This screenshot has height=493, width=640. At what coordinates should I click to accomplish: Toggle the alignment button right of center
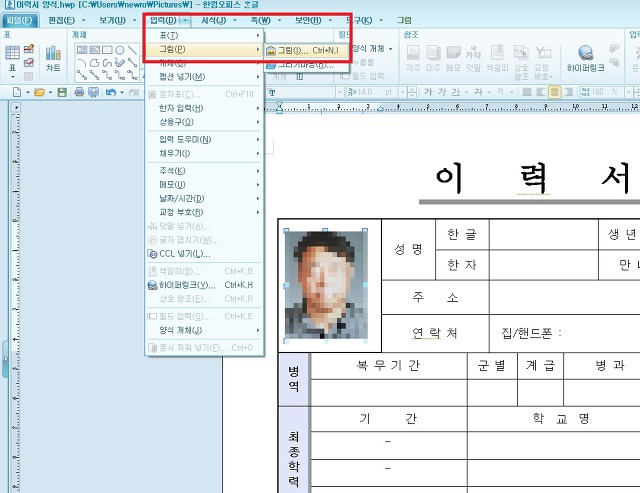click(x=568, y=92)
